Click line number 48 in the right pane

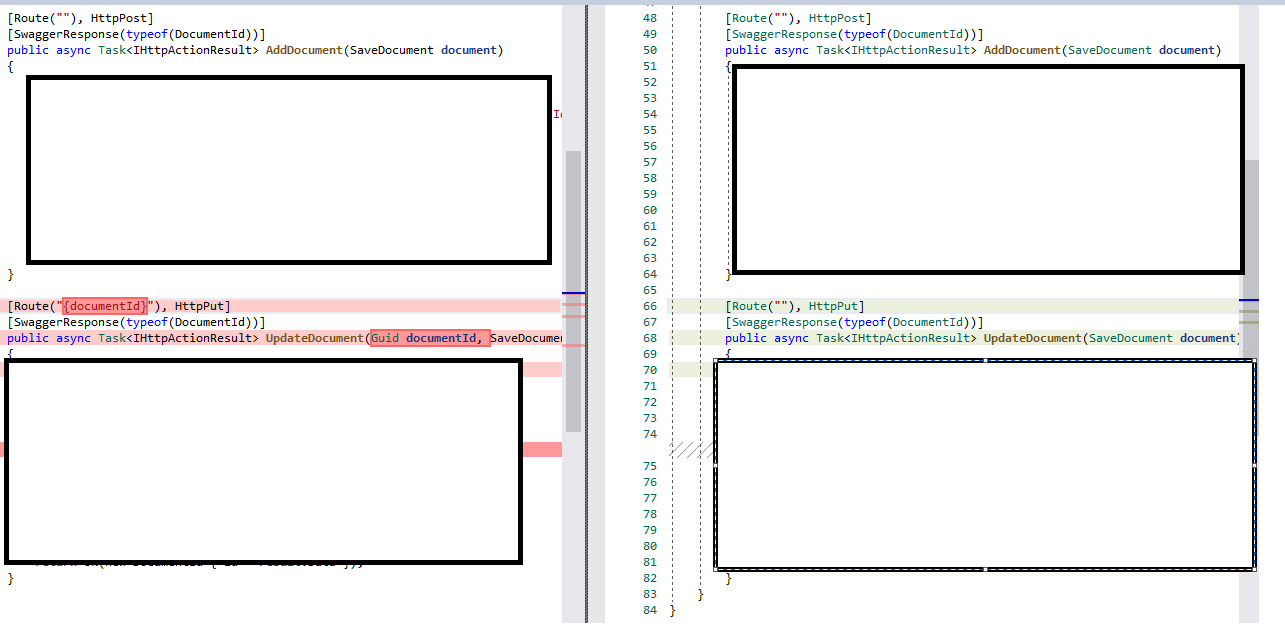click(x=650, y=17)
